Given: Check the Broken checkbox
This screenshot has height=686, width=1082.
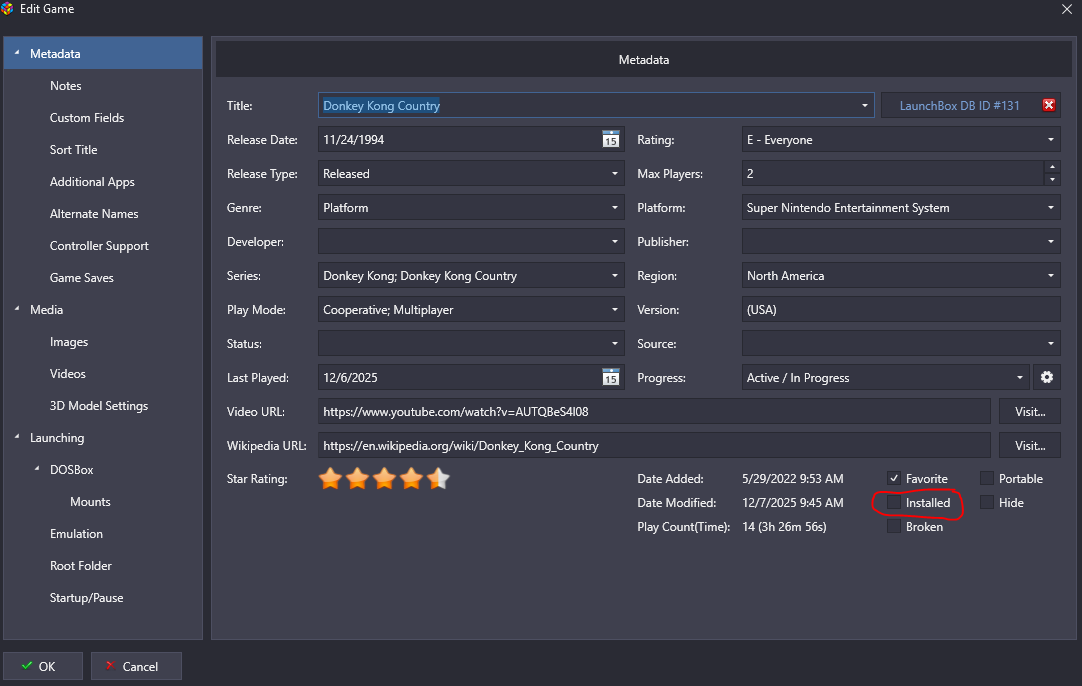Looking at the screenshot, I should coord(894,527).
